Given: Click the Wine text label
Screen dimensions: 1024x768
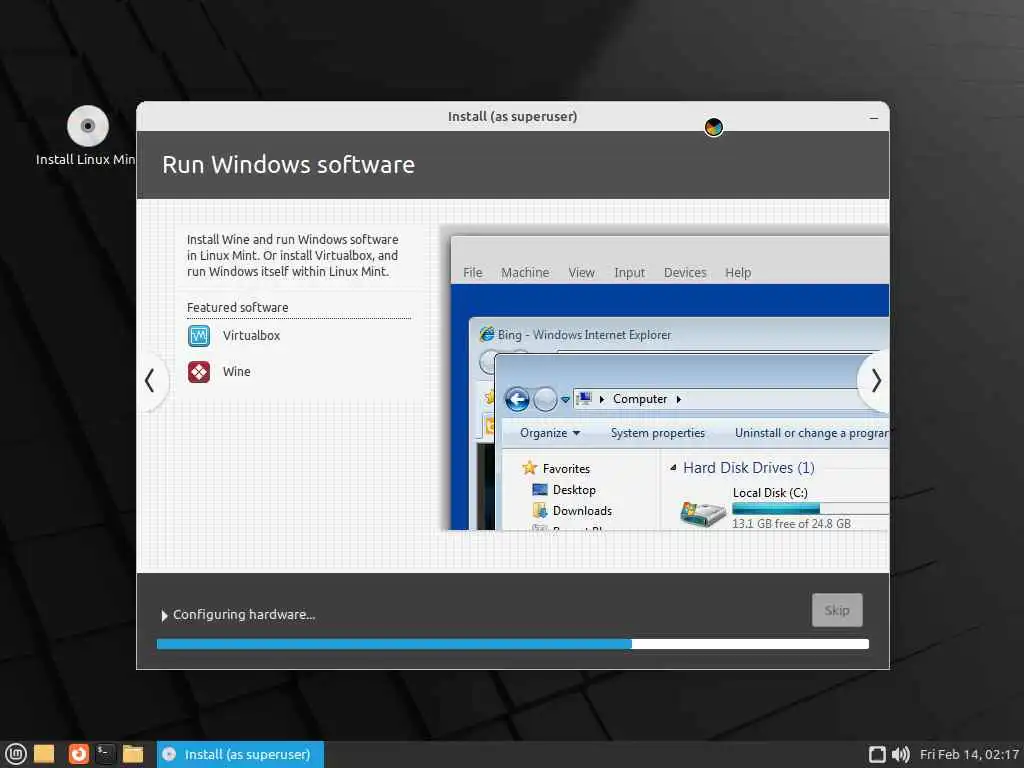Looking at the screenshot, I should click(236, 372).
